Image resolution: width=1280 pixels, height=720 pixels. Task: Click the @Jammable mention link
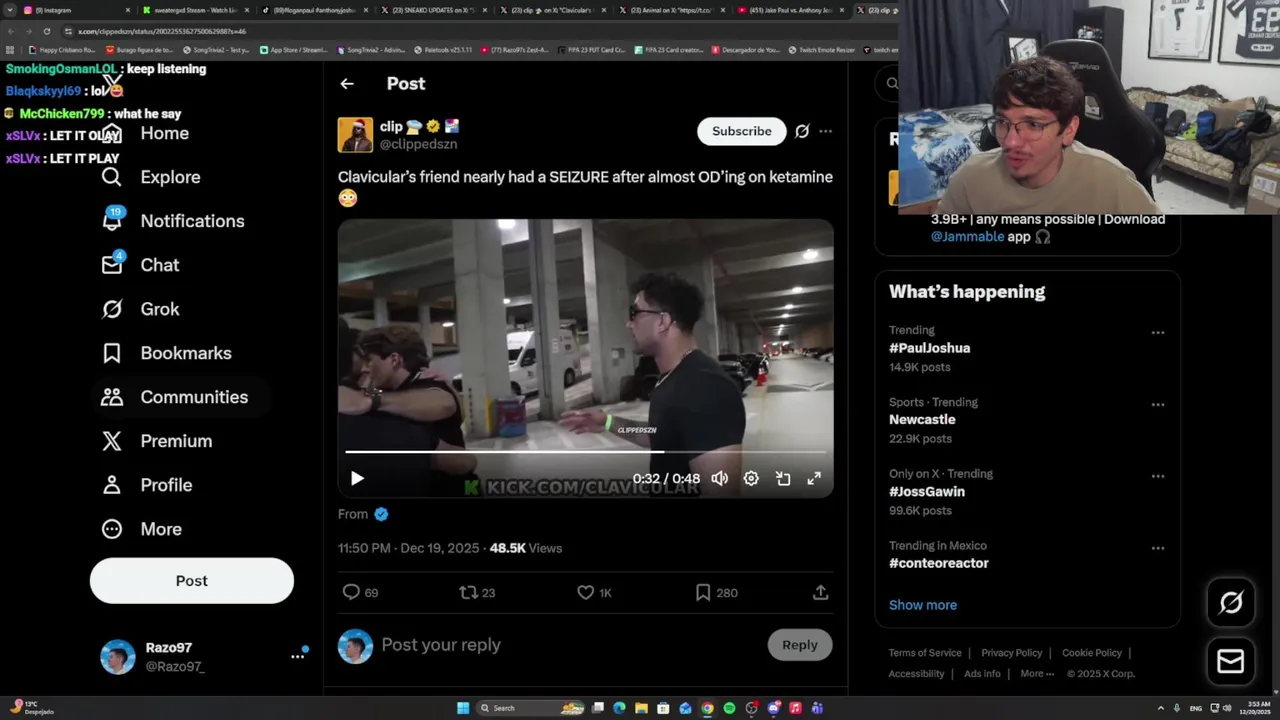click(x=967, y=237)
